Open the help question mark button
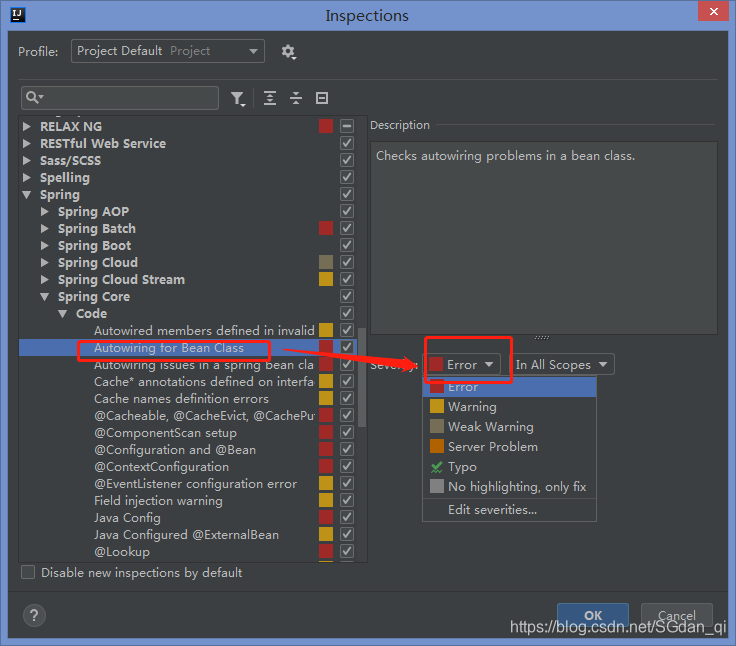Viewport: 736px width, 646px height. [34, 615]
